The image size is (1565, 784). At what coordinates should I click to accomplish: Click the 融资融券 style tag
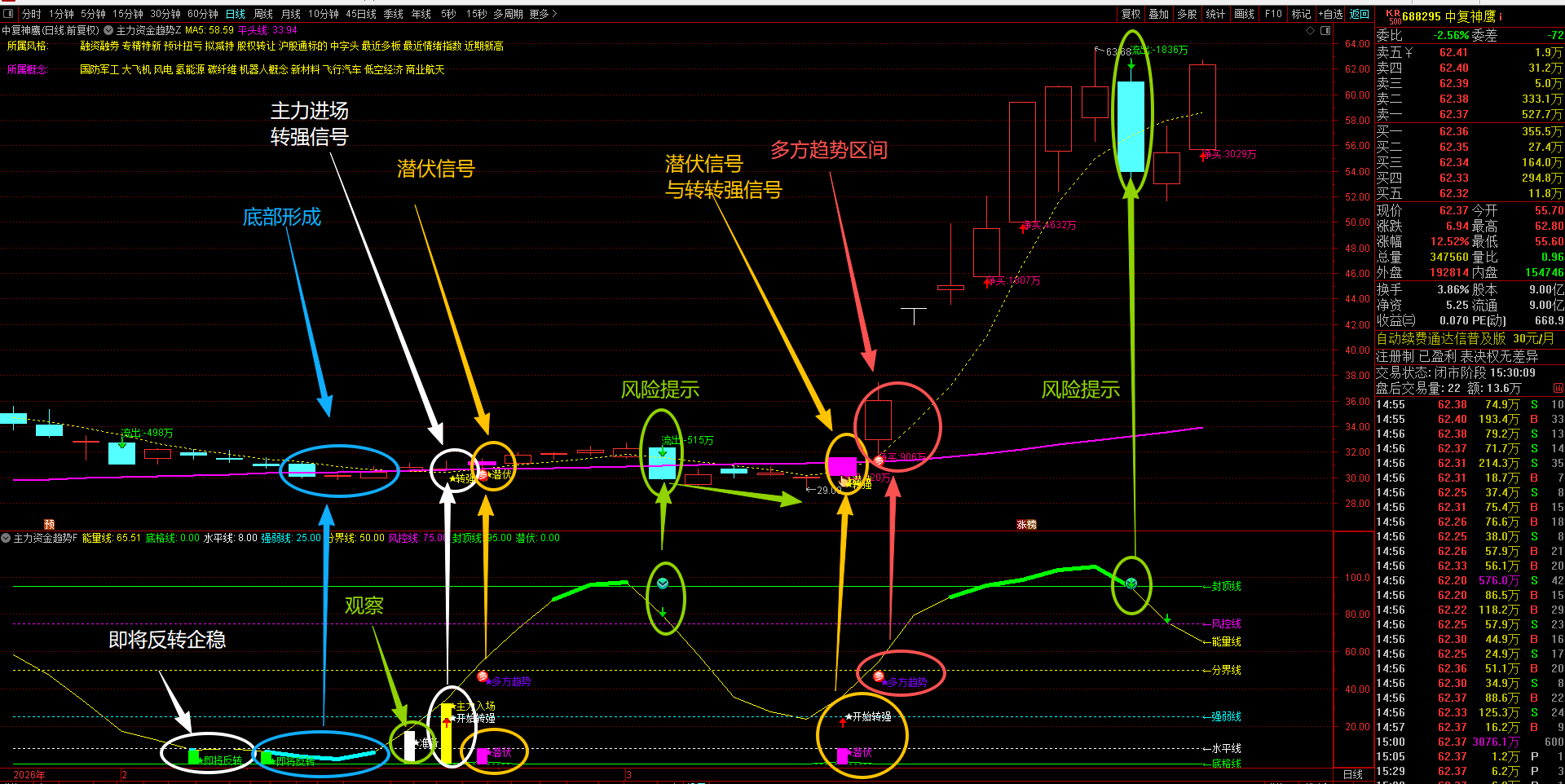pyautogui.click(x=99, y=46)
